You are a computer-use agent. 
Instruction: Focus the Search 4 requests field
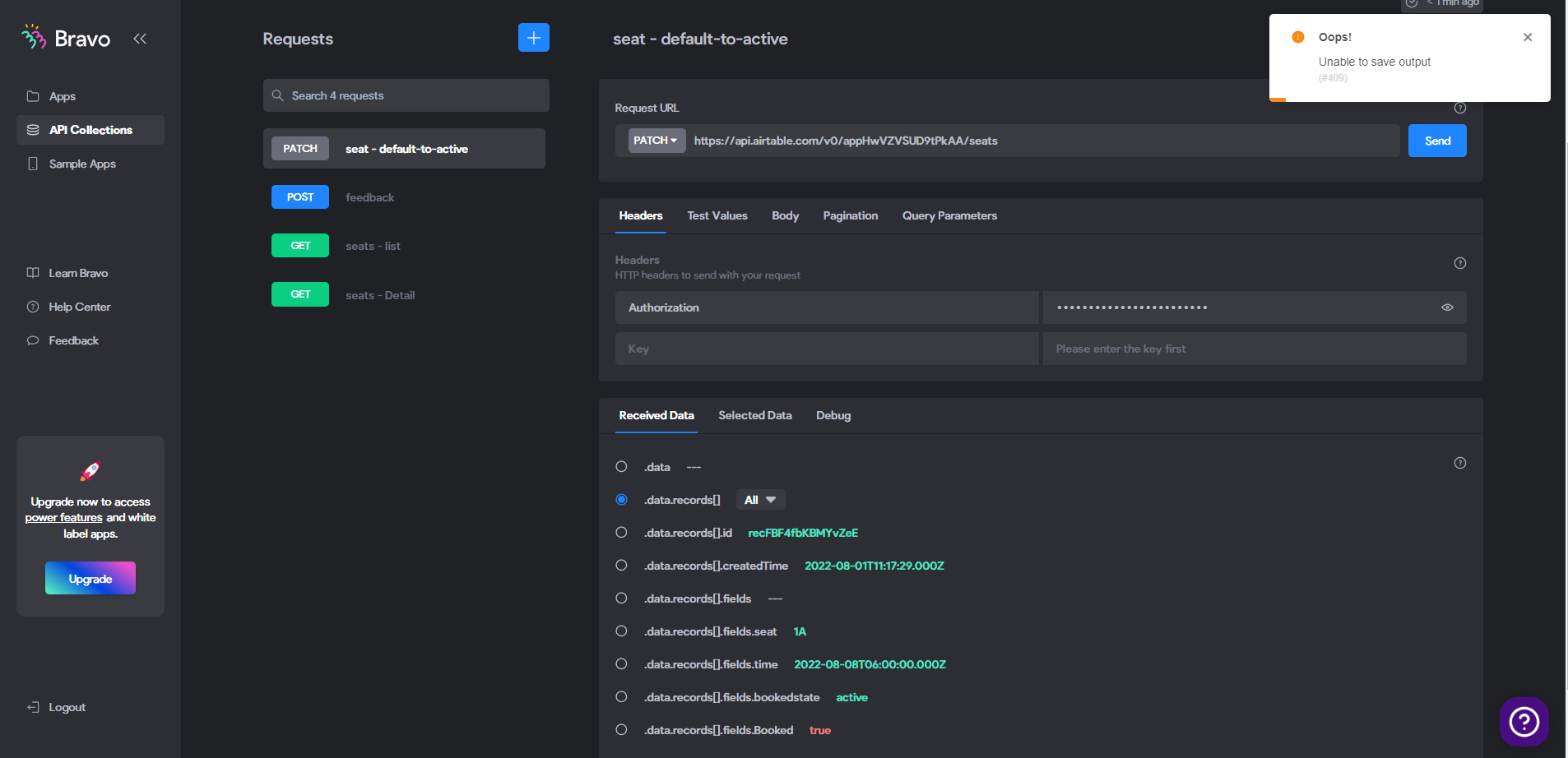[406, 95]
